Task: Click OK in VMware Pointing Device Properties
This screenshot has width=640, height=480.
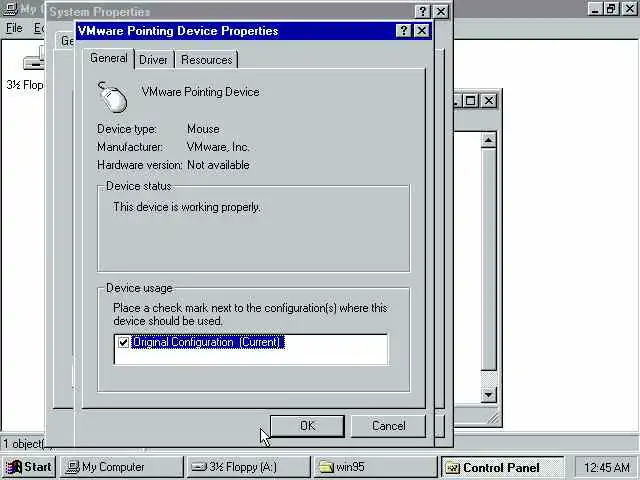Action: [x=307, y=426]
